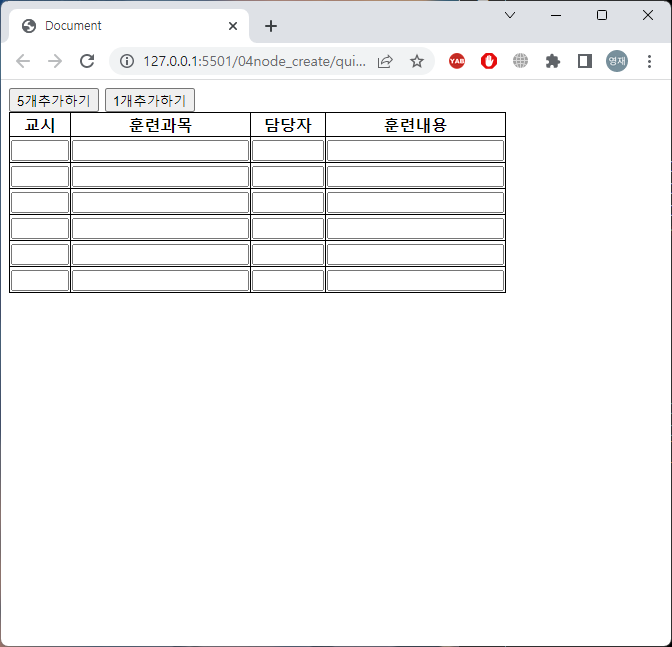Focus third row 담당자 input
The image size is (672, 647).
(288, 202)
